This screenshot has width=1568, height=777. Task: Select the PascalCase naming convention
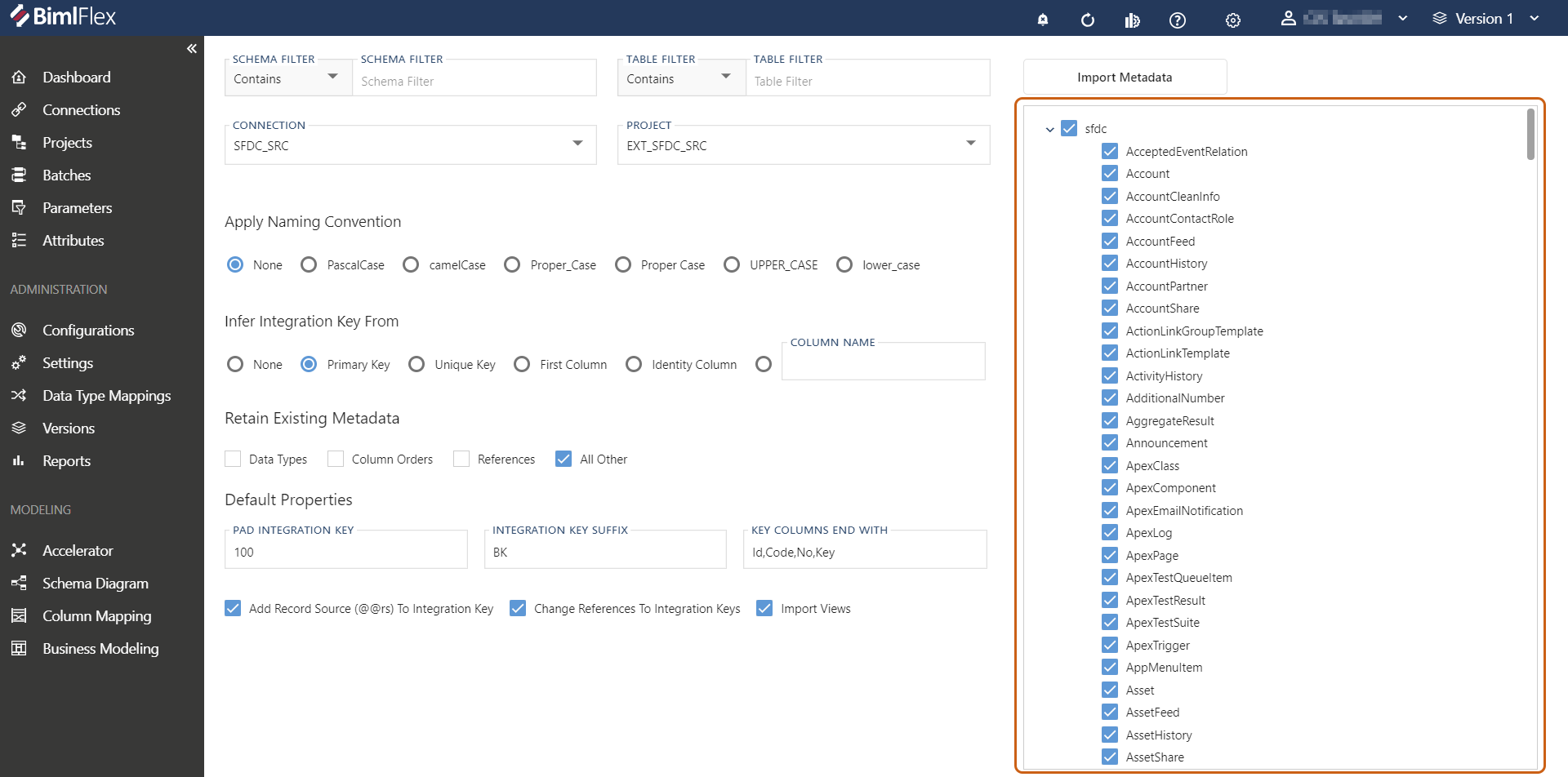(x=309, y=264)
